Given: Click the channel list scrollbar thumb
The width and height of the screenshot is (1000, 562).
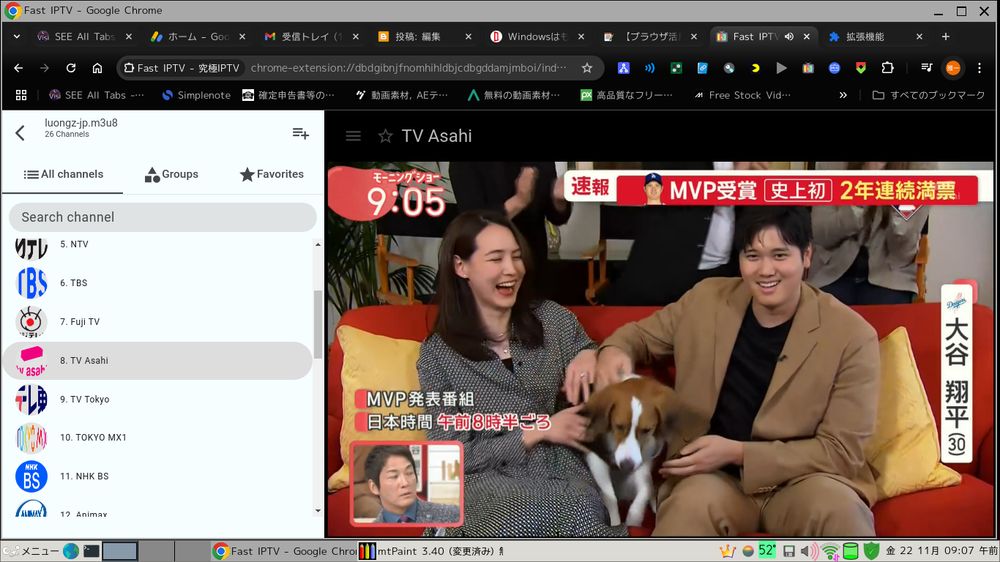Looking at the screenshot, I should pyautogui.click(x=318, y=324).
